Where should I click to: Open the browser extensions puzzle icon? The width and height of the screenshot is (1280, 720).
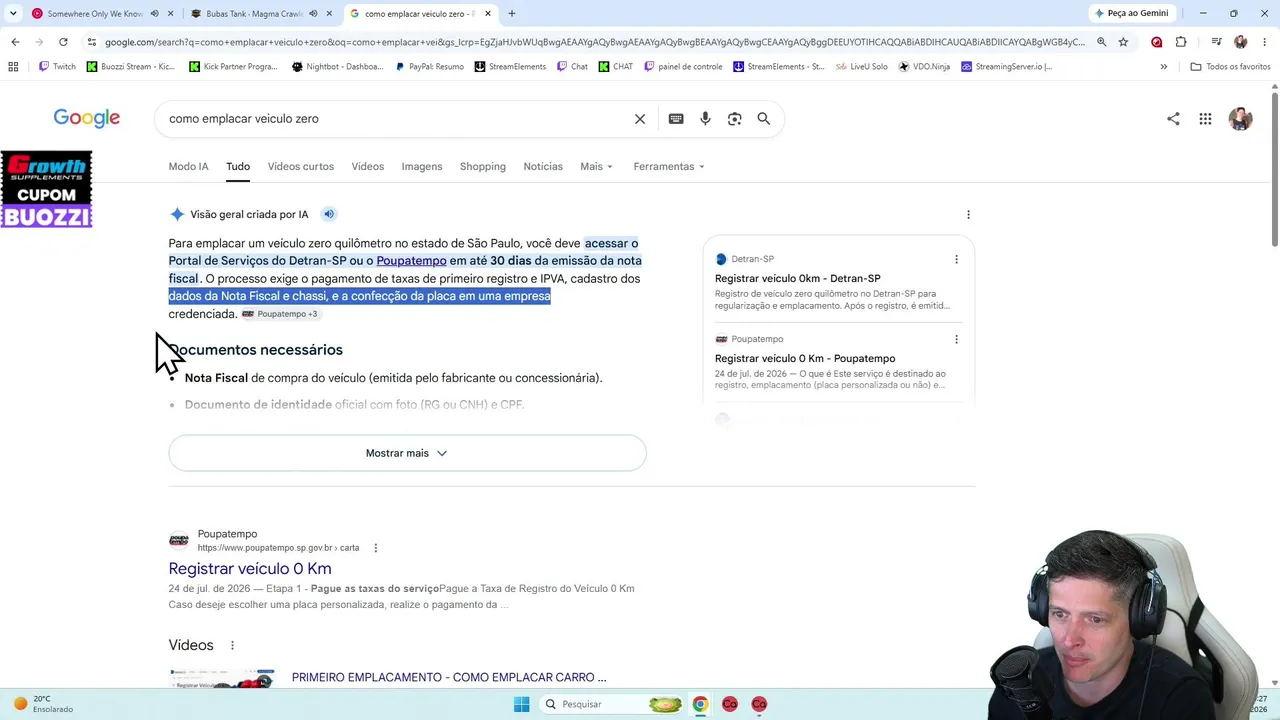pos(1181,42)
